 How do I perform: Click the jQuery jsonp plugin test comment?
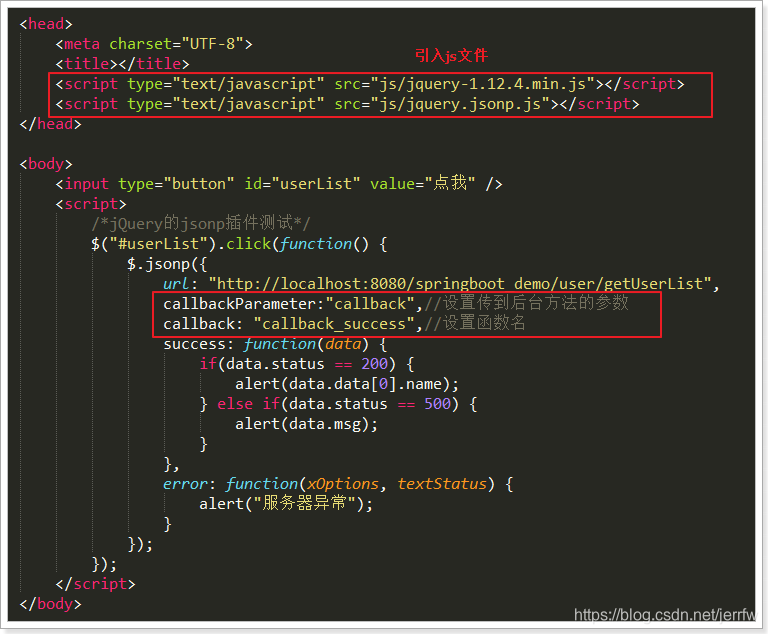pos(201,223)
